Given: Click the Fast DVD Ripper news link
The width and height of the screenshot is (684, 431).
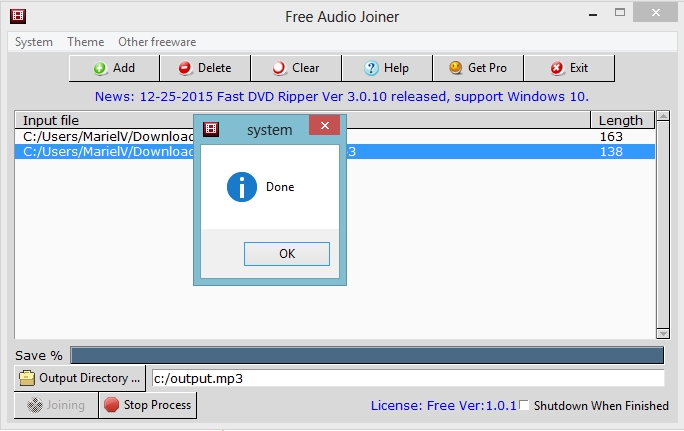Looking at the screenshot, I should 341,96.
